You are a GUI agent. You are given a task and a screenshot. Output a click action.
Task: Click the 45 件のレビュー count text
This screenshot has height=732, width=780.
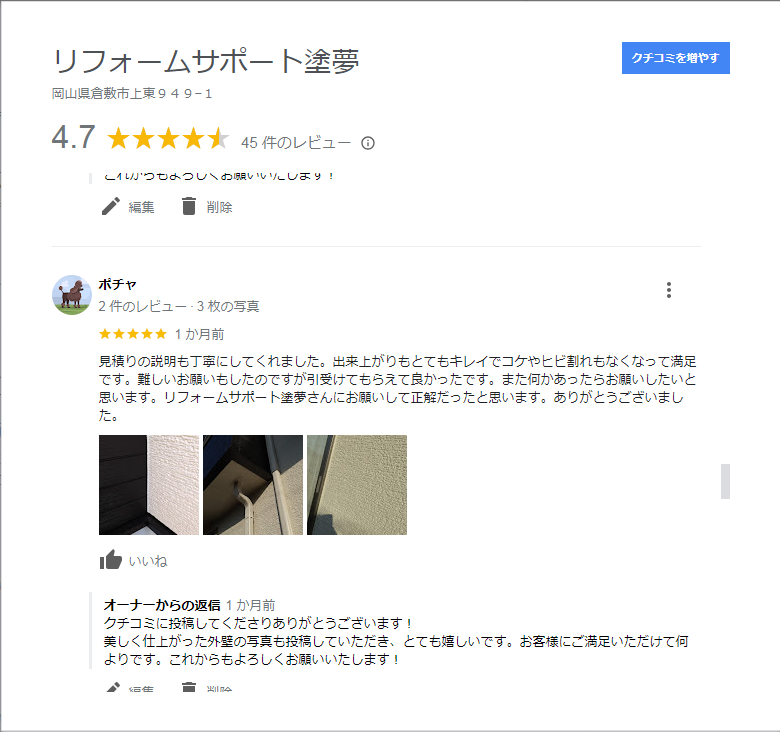coord(296,143)
